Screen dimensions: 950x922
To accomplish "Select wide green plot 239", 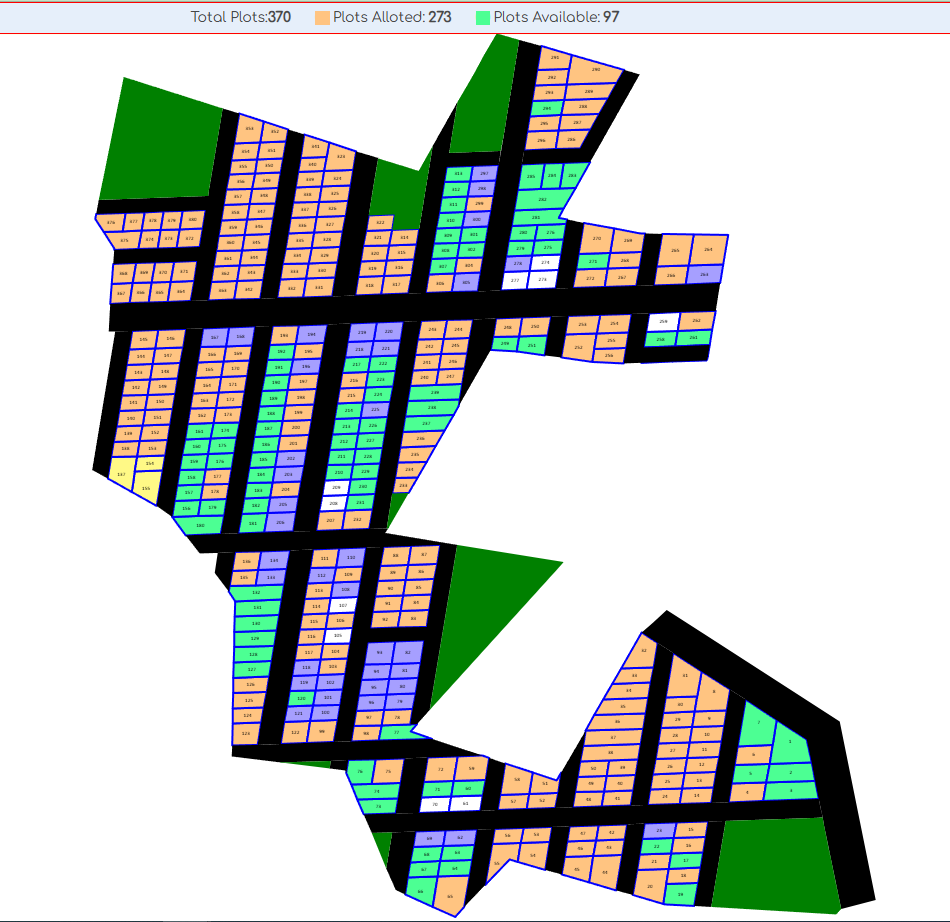I will point(434,393).
